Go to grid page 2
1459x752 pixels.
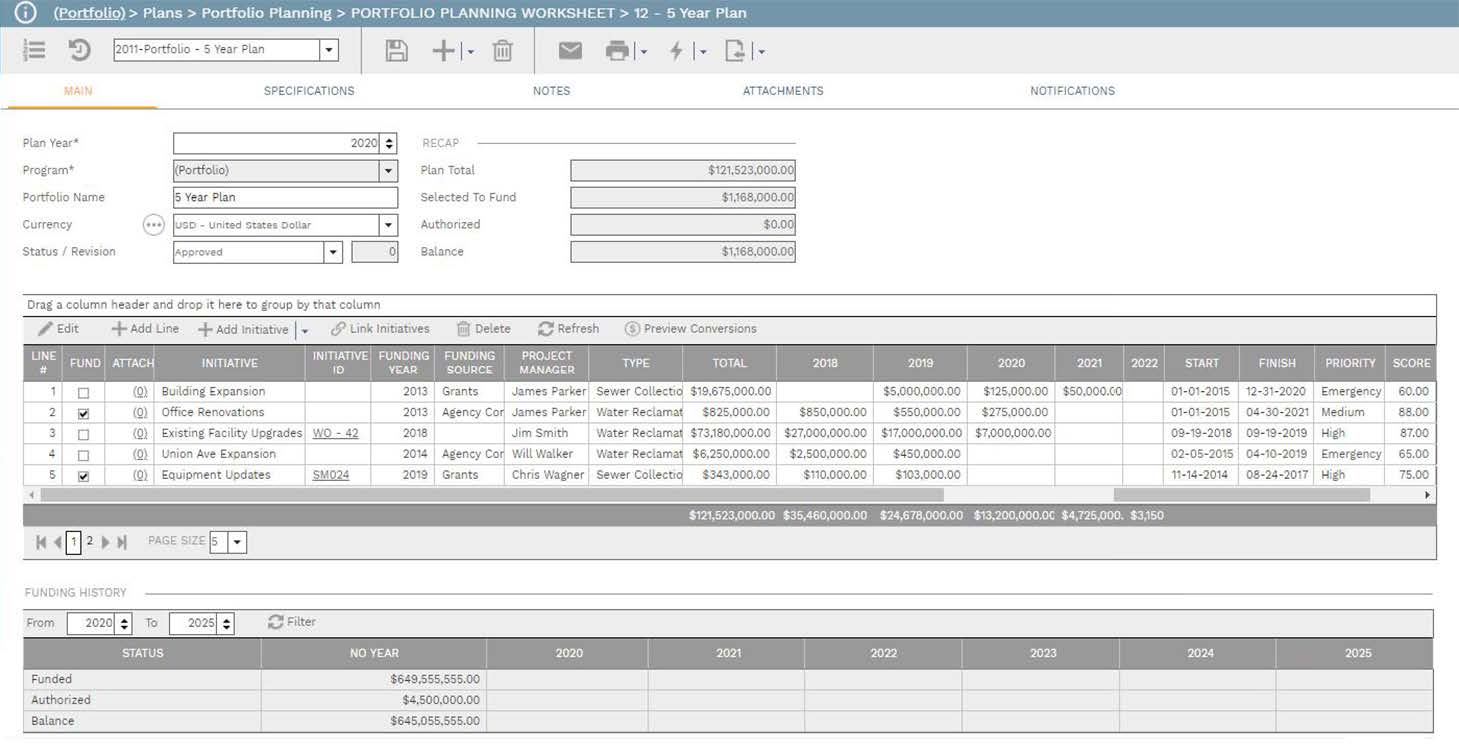(89, 541)
